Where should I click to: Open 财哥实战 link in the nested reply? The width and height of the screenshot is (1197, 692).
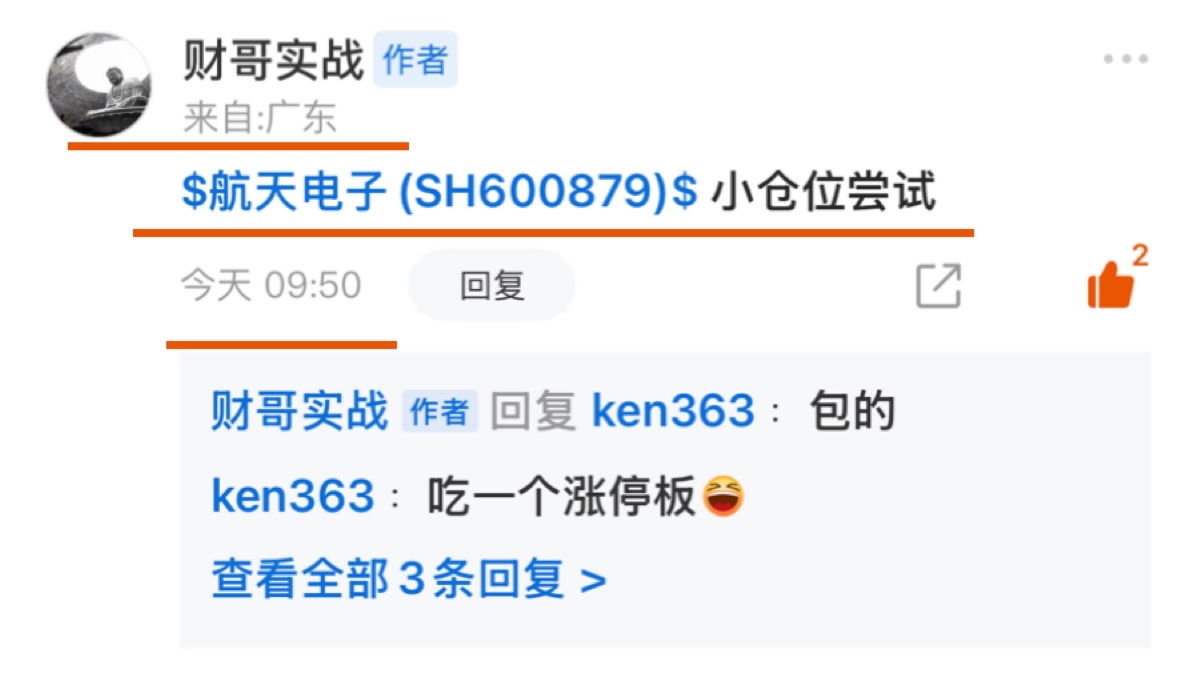[x=299, y=411]
